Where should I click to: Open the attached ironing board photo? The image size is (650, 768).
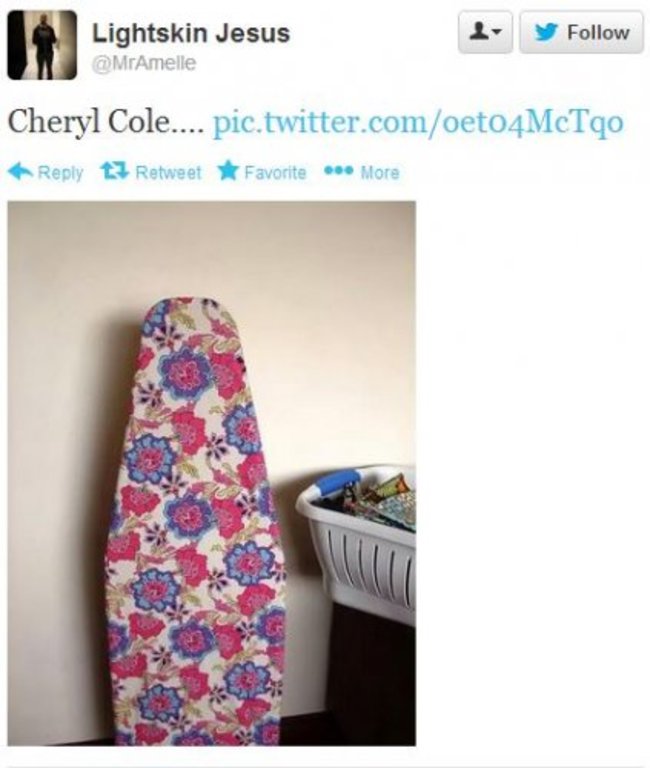point(212,473)
